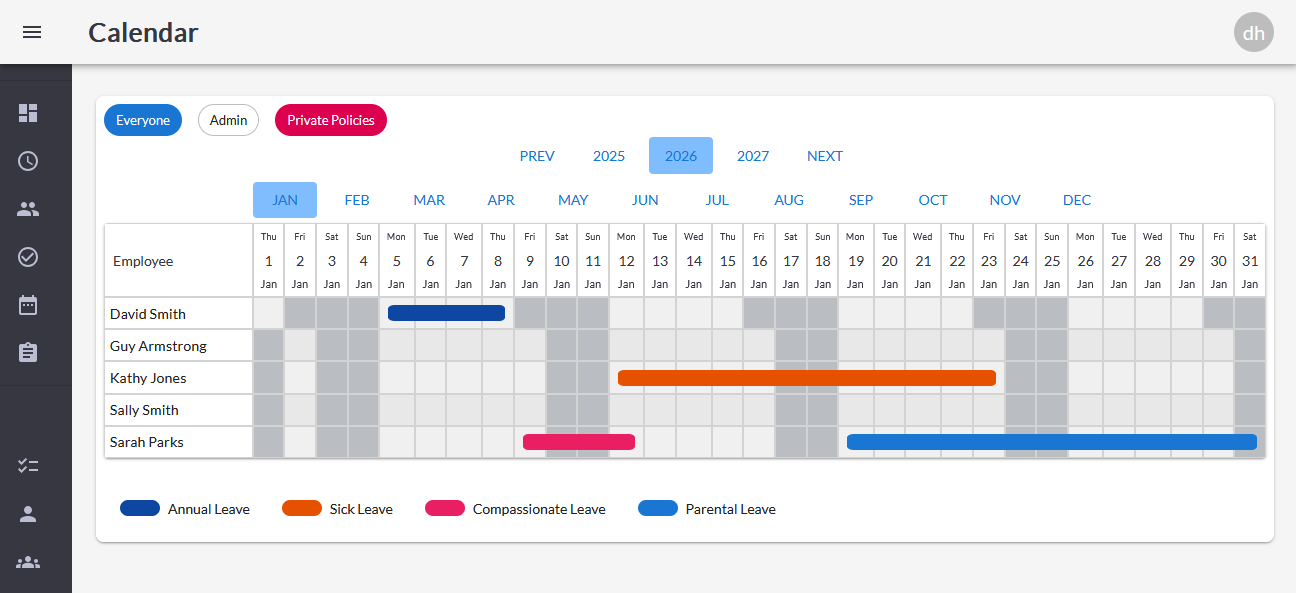The height and width of the screenshot is (593, 1296).
Task: Open the hamburger navigation menu
Action: pyautogui.click(x=32, y=32)
